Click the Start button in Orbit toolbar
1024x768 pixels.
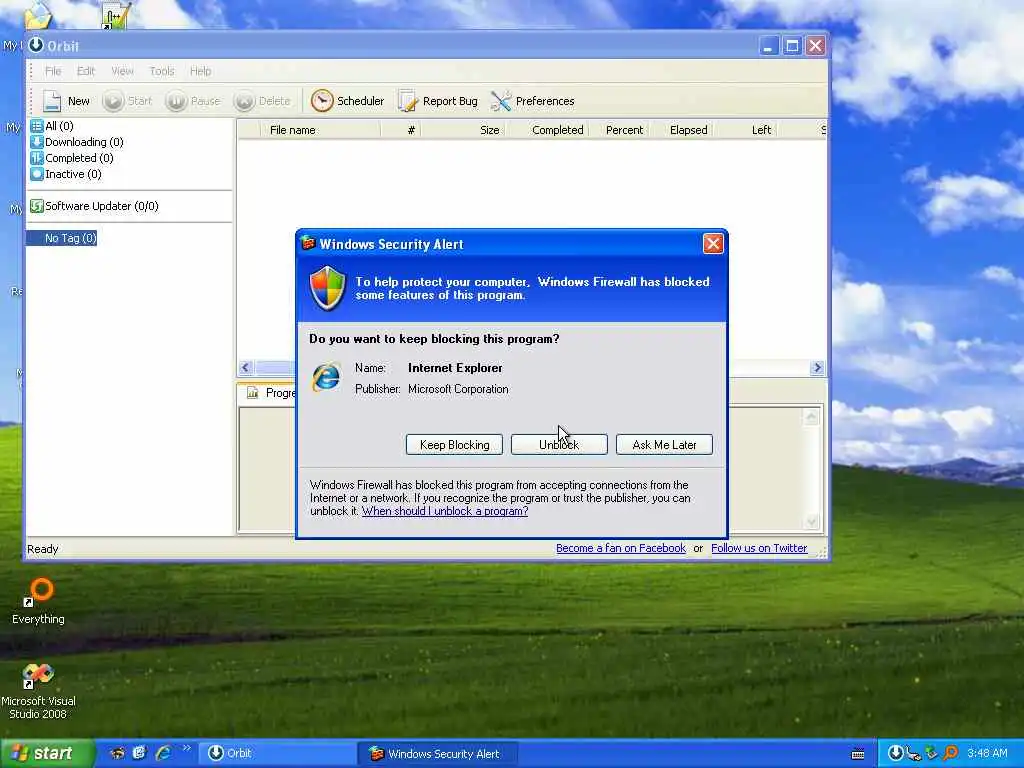128,101
